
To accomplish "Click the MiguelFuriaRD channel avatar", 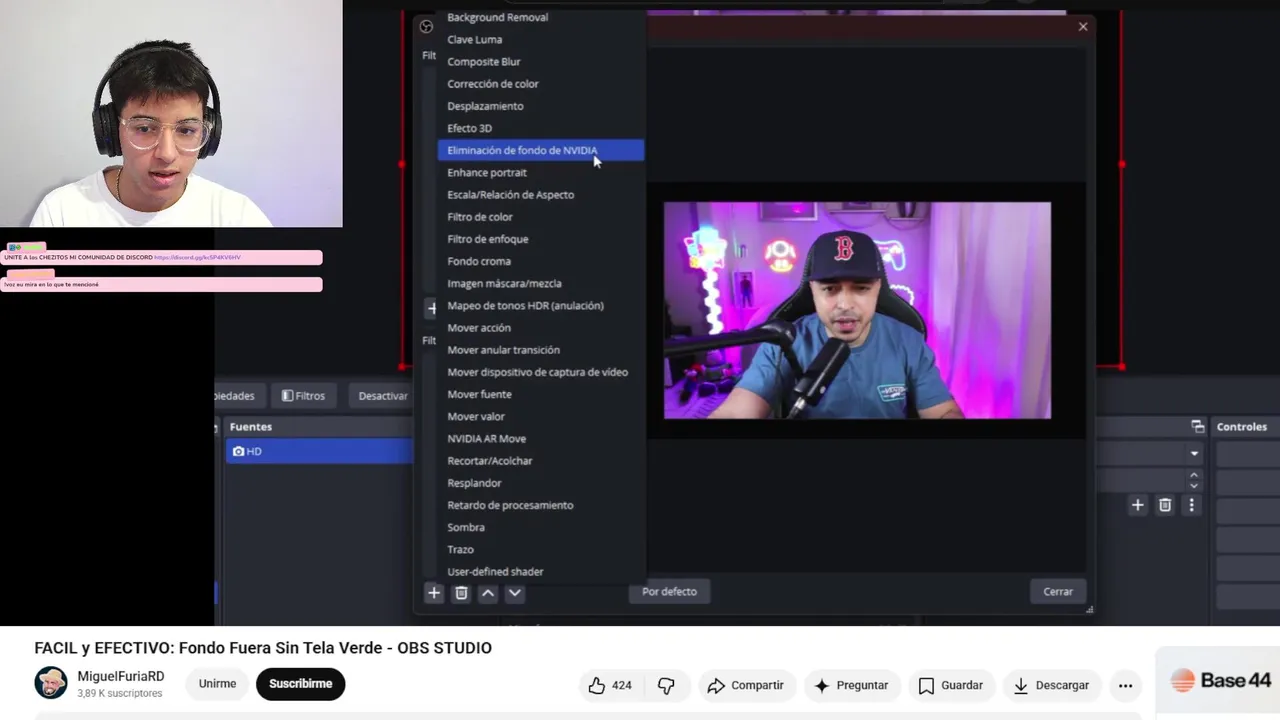I will pyautogui.click(x=51, y=683).
